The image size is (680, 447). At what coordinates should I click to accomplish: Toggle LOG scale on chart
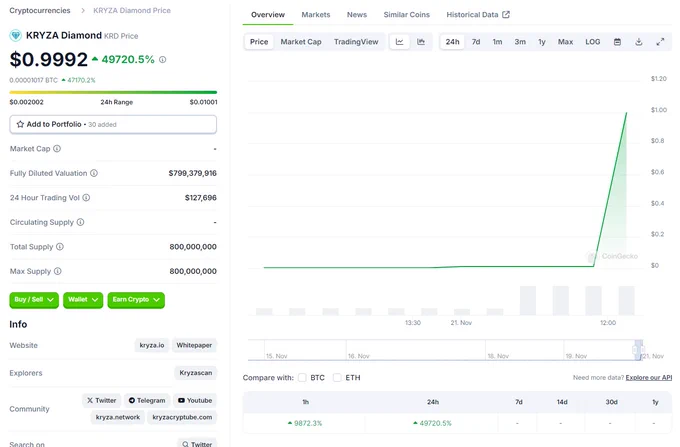(x=592, y=42)
